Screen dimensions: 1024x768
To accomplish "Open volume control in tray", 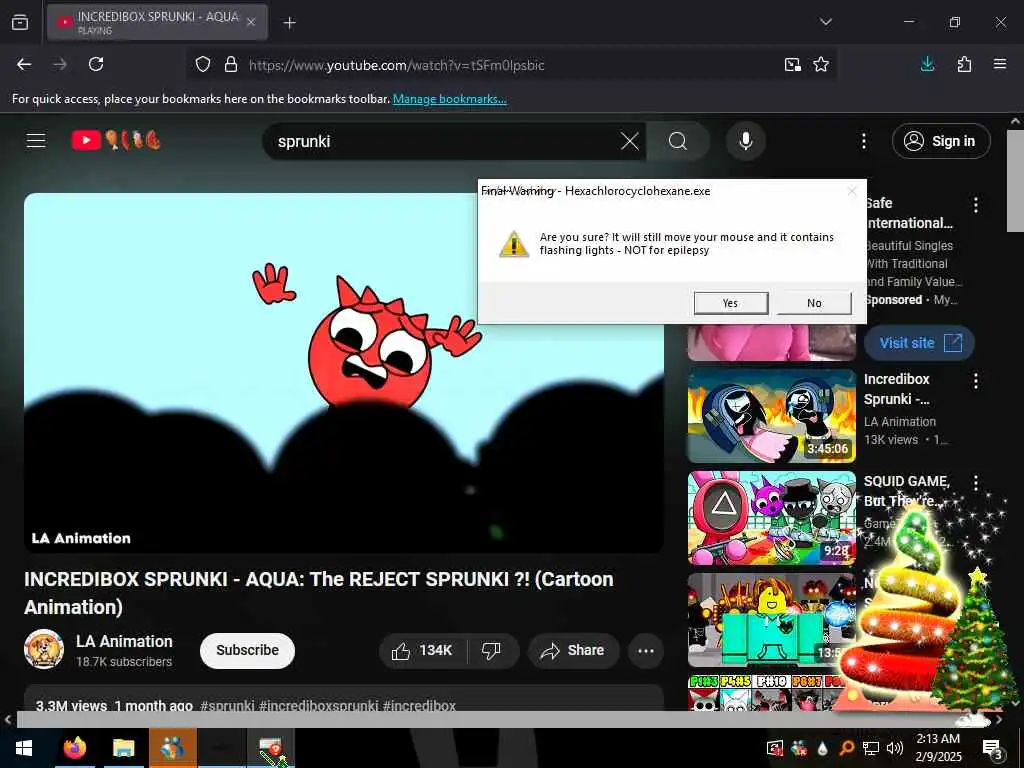I will (x=895, y=748).
